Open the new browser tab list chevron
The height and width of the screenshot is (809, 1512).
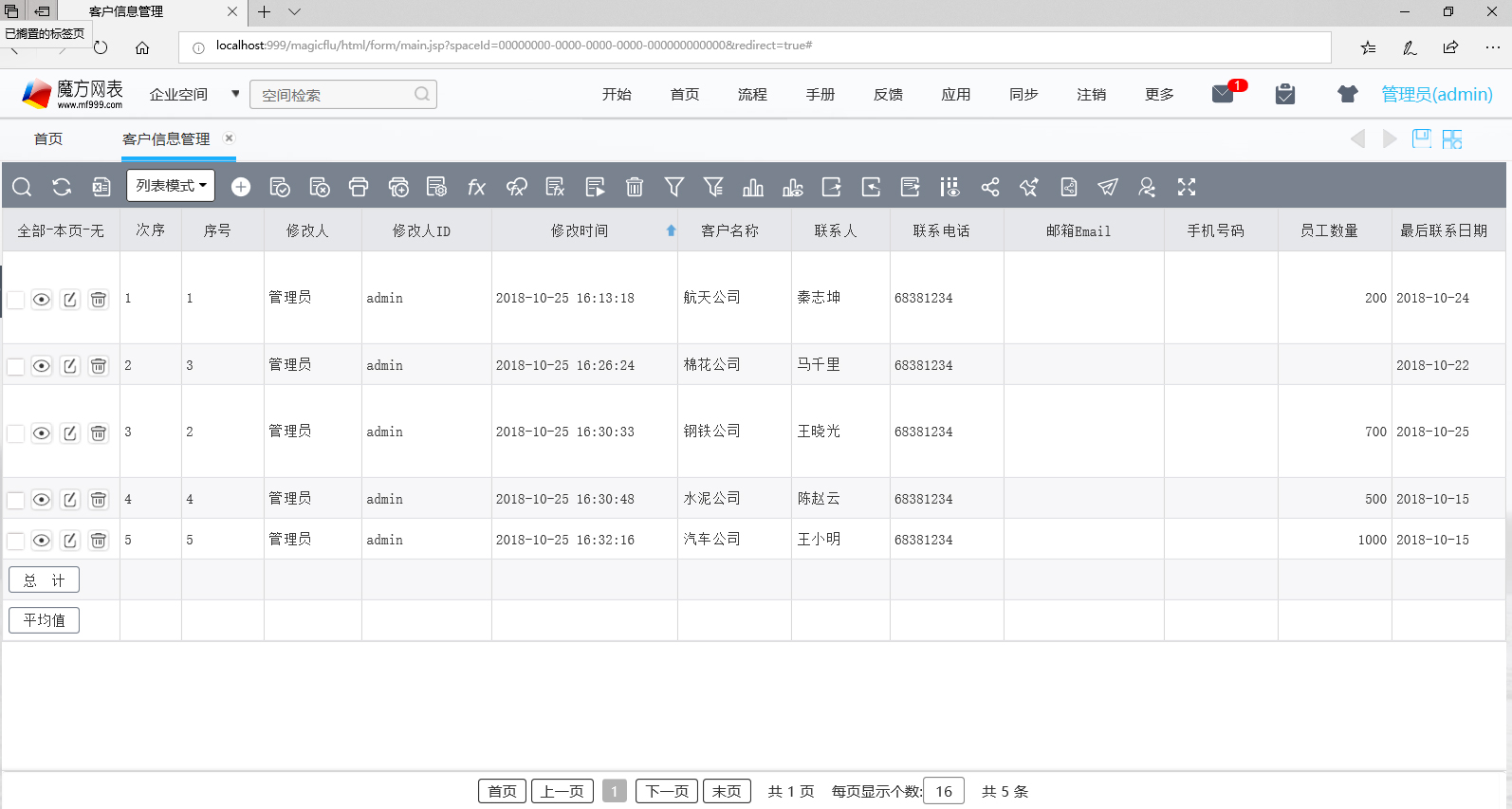point(295,11)
